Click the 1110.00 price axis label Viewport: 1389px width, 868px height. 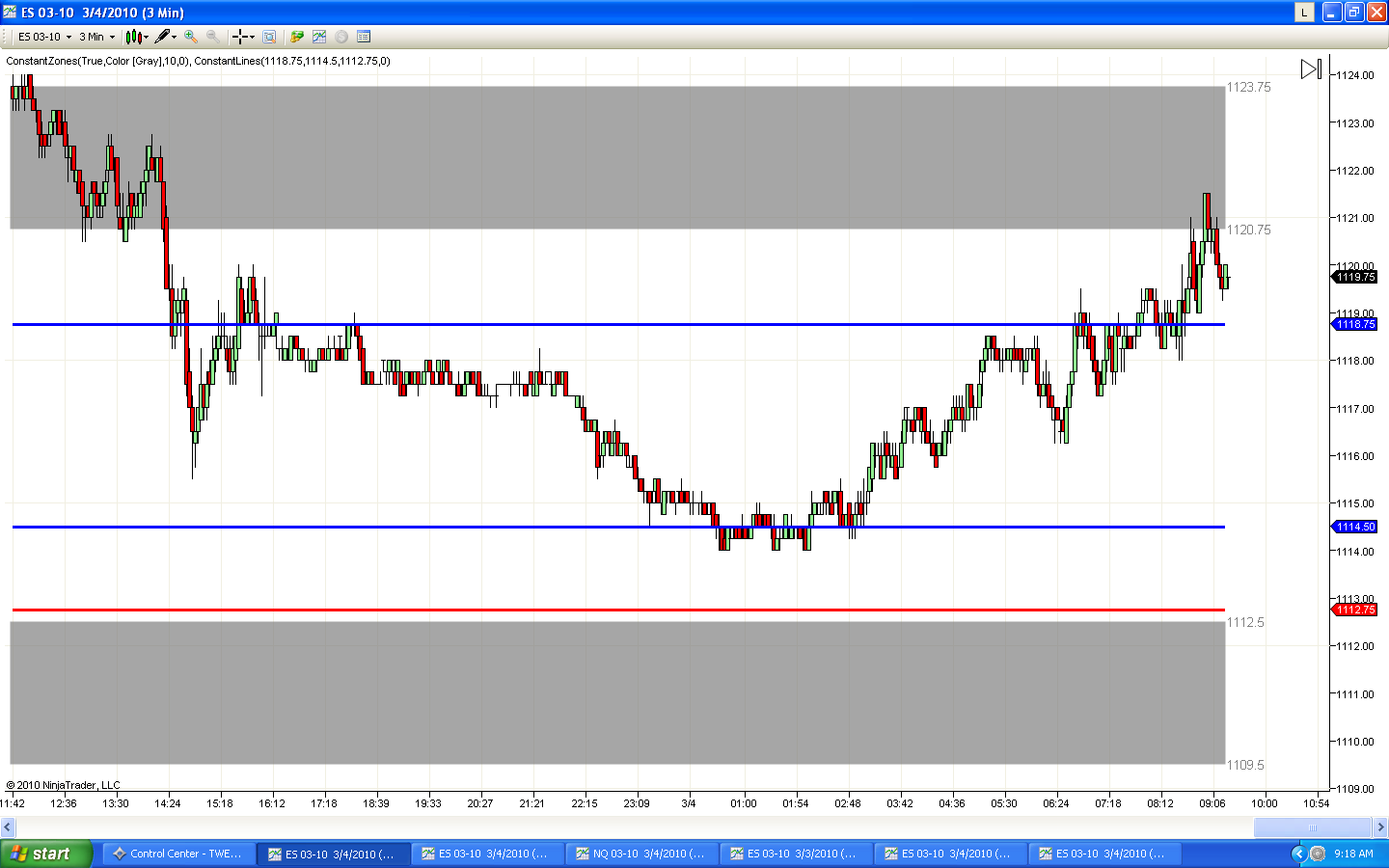(1355, 742)
